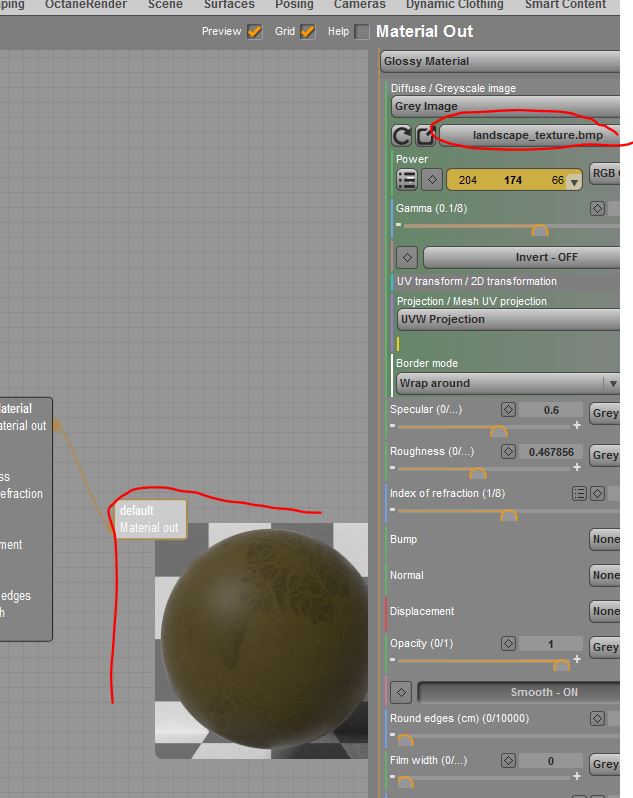The width and height of the screenshot is (633, 798).
Task: Click the Specular diamond node icon
Action: pos(508,410)
